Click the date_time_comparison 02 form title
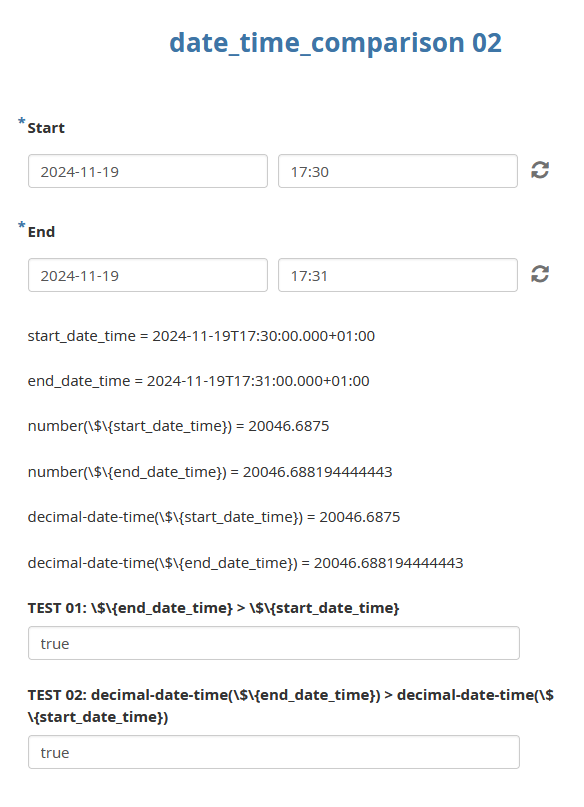584x807 pixels. click(335, 43)
